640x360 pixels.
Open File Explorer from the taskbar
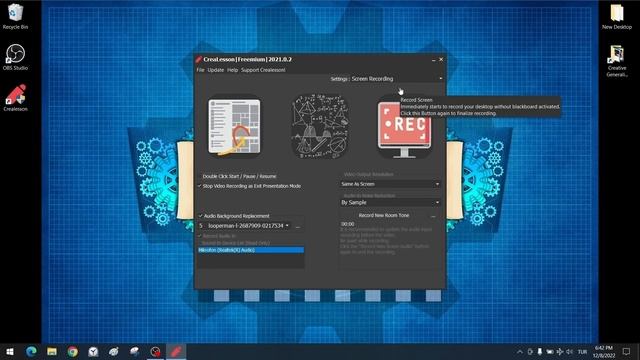click(52, 352)
